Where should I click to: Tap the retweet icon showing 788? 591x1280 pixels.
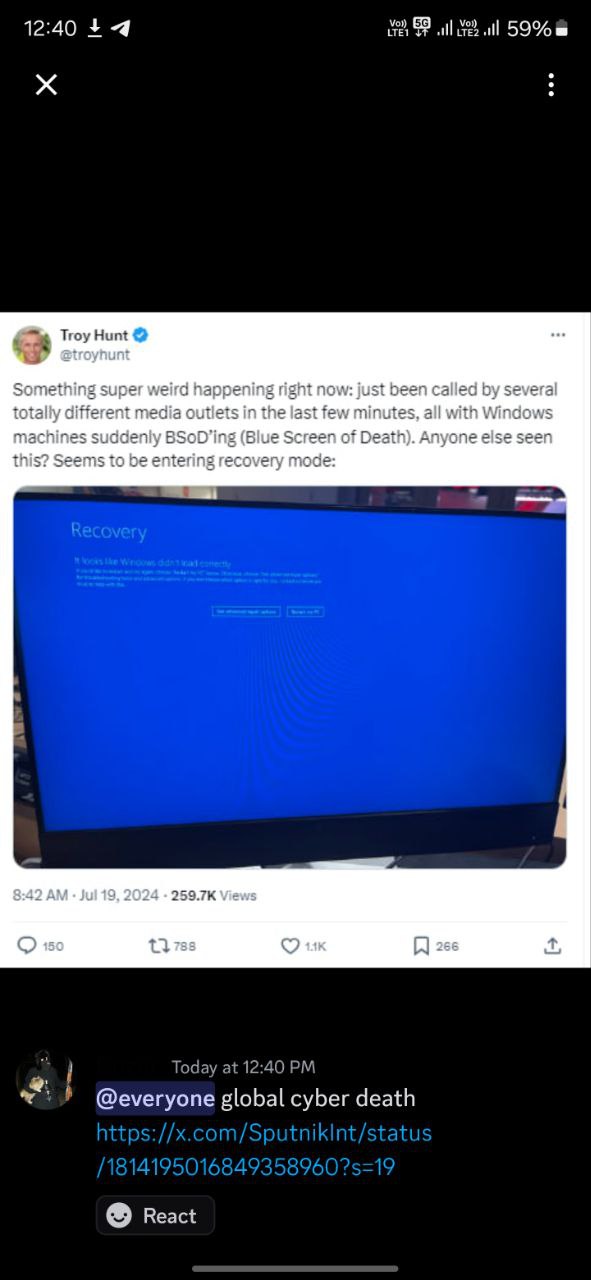[x=158, y=945]
